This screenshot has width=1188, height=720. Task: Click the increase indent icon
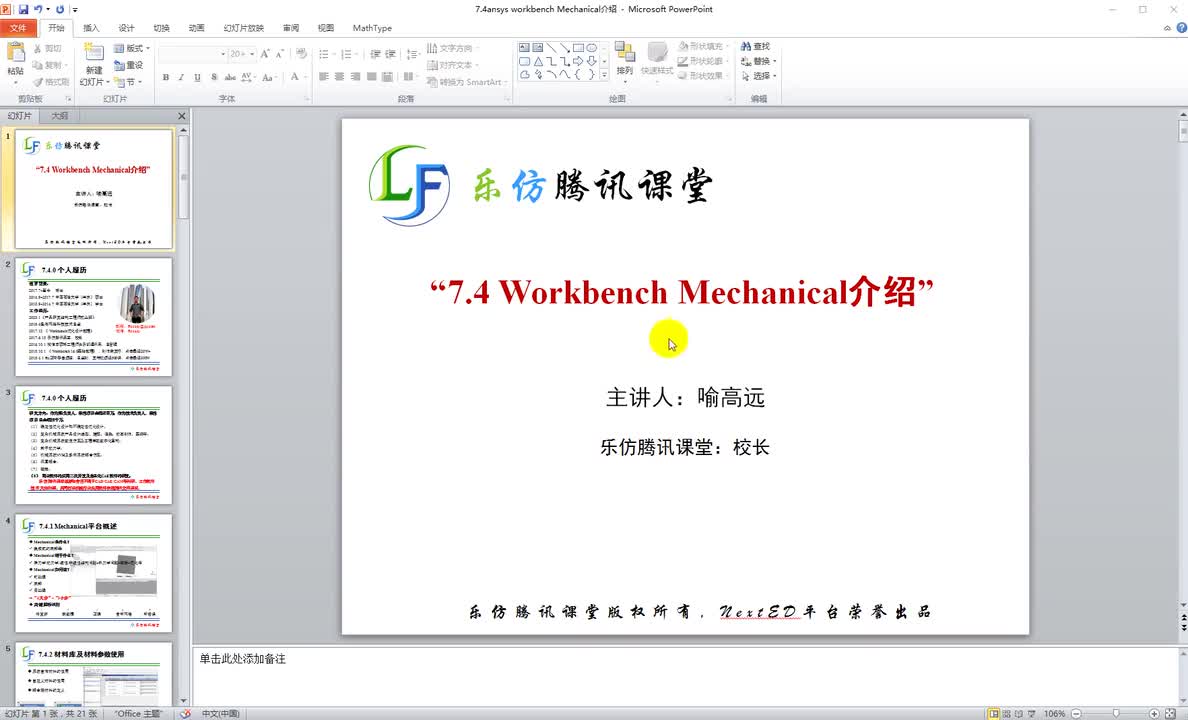tap(390, 54)
